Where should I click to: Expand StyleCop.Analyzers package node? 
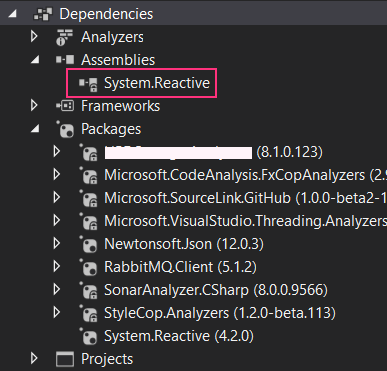tap(57, 312)
